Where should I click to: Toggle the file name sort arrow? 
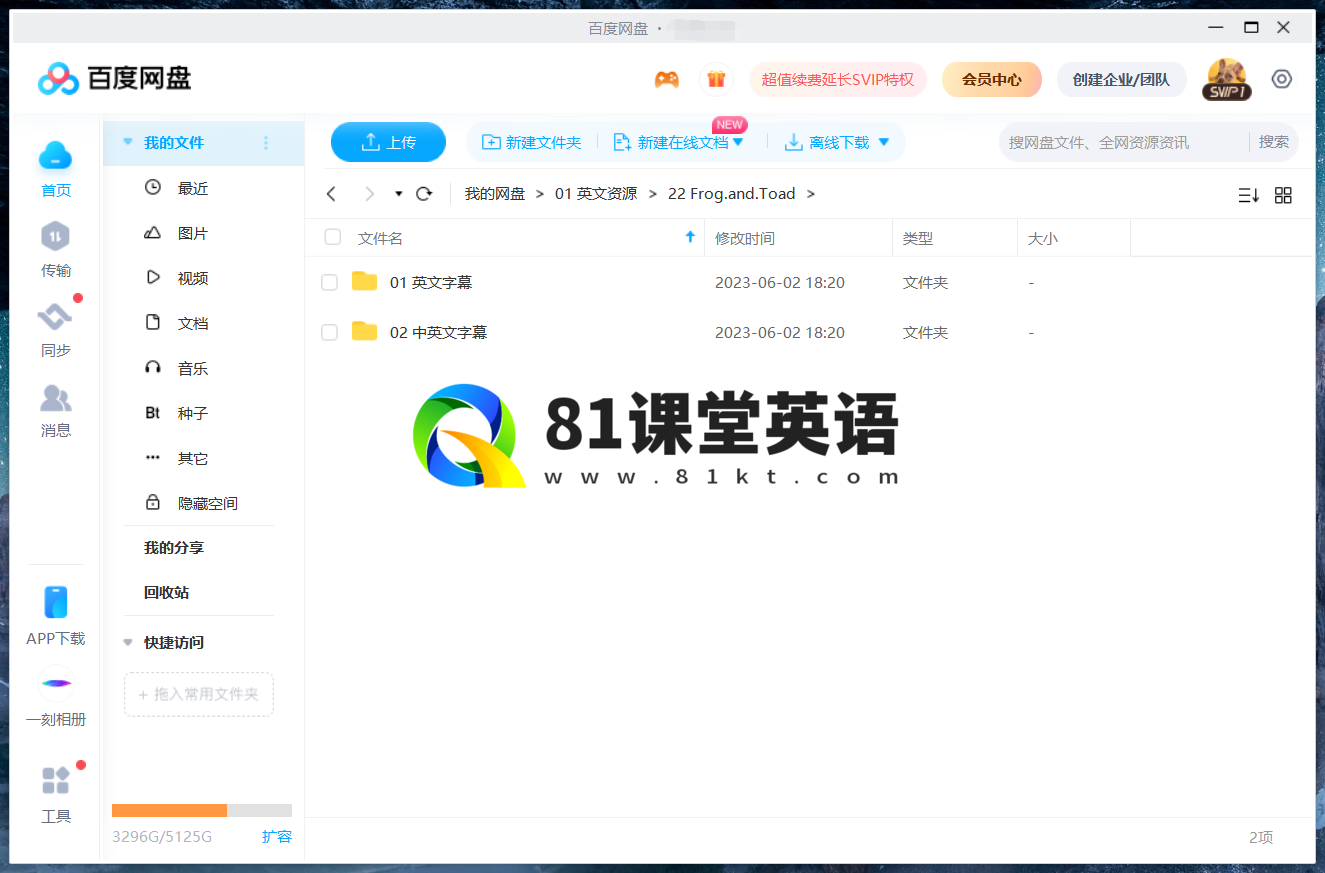click(x=690, y=237)
